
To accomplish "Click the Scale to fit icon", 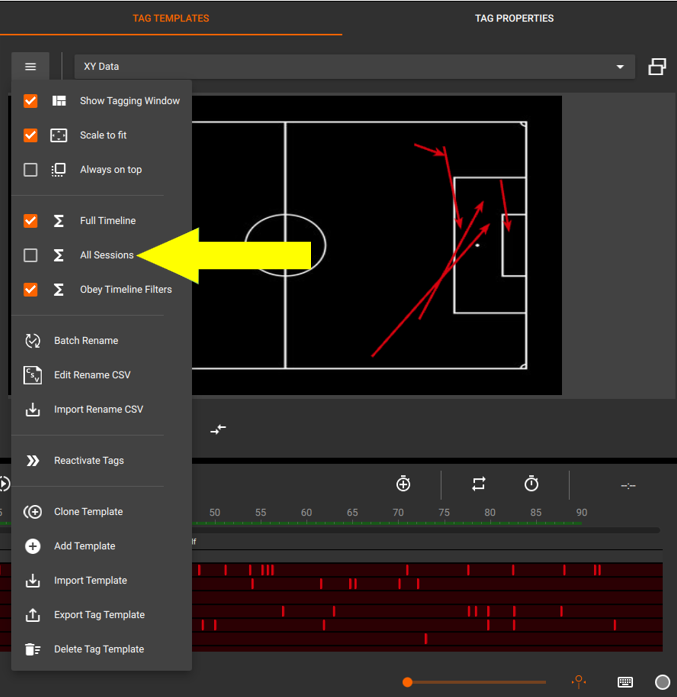I will (x=59, y=135).
